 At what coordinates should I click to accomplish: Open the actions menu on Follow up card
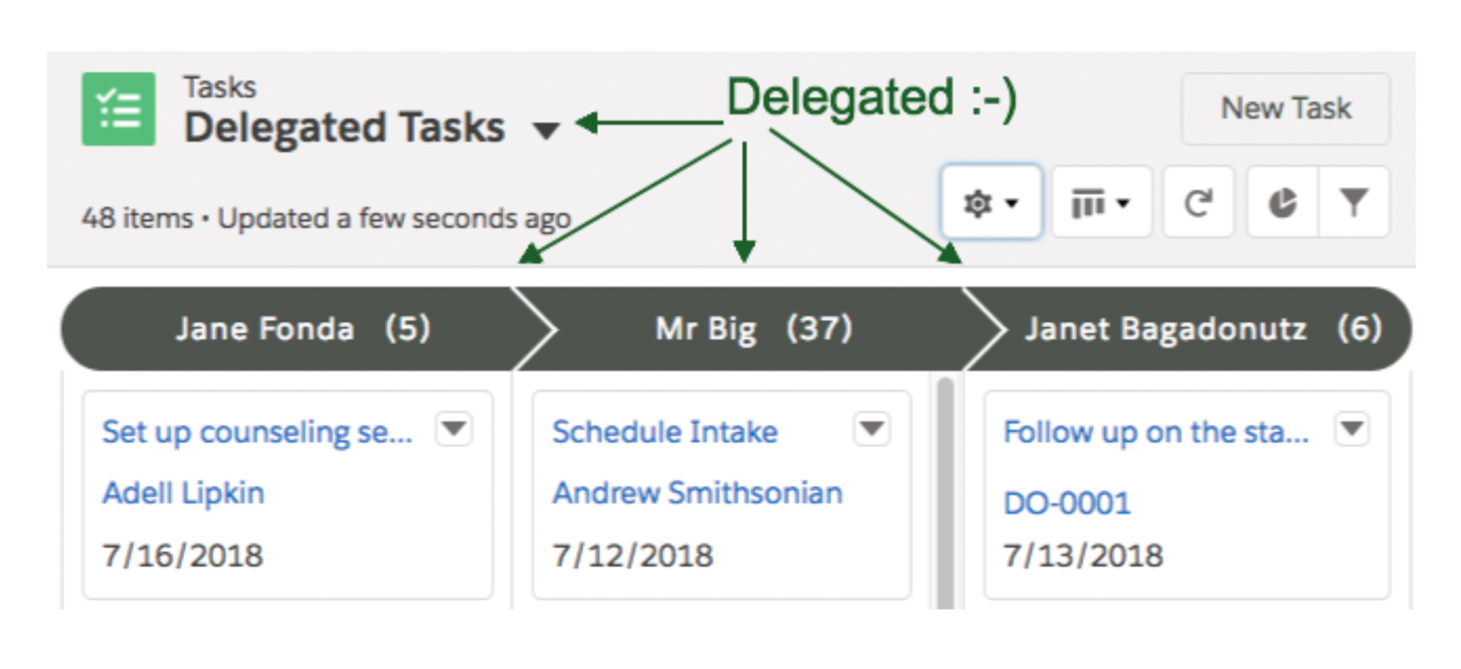(x=1352, y=429)
